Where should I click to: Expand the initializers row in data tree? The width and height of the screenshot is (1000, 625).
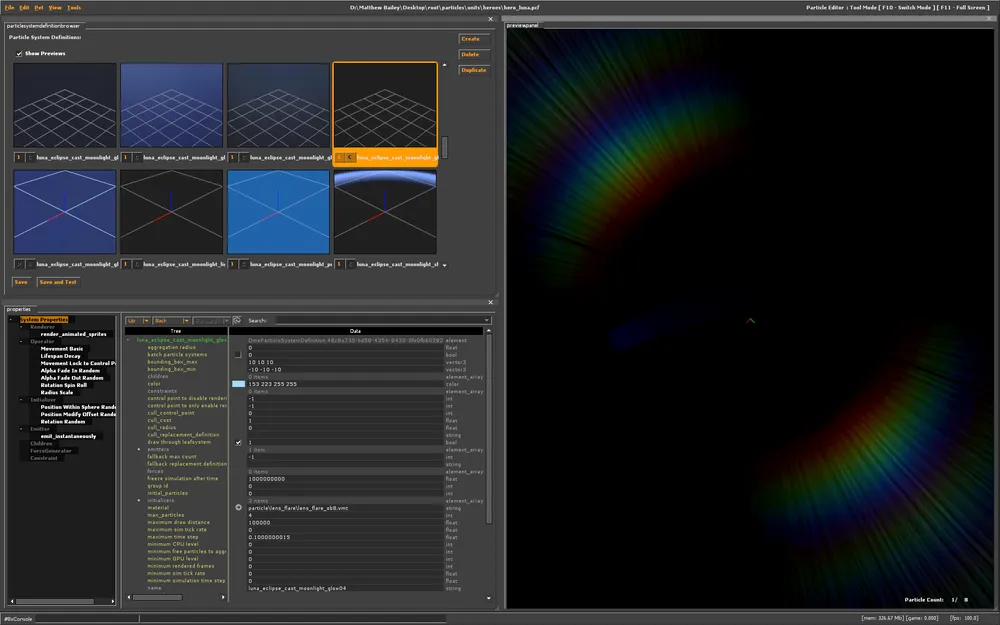click(139, 501)
